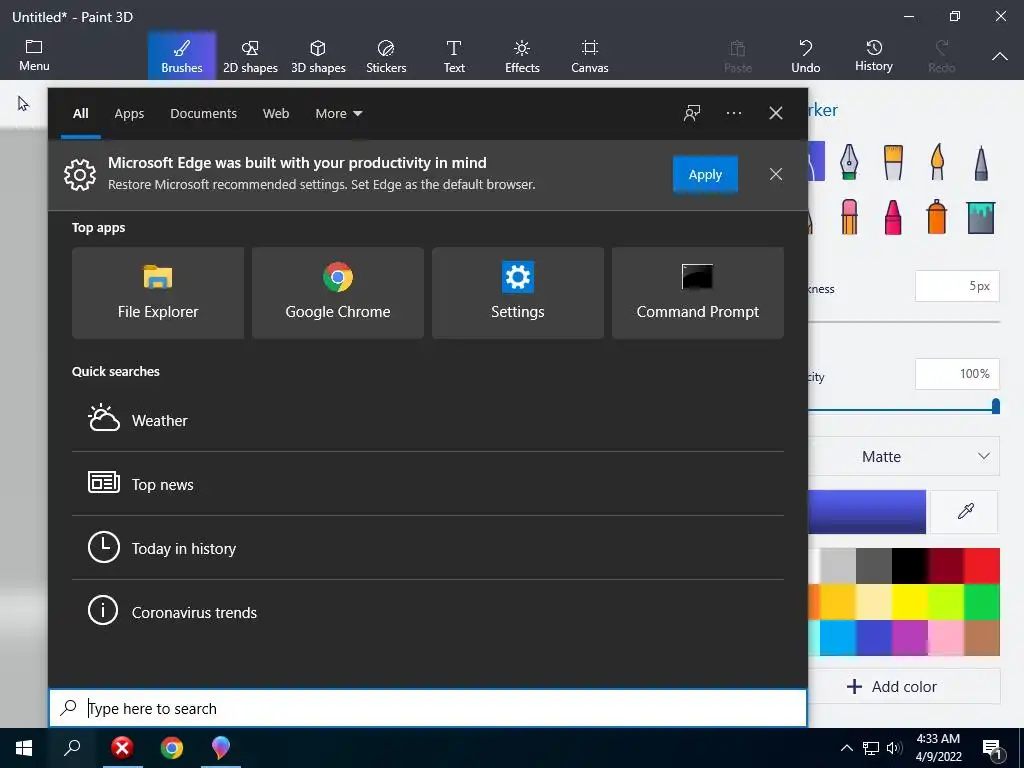Screen dimensions: 1024x768
Task: Select the Crayon brush
Action: [893, 217]
